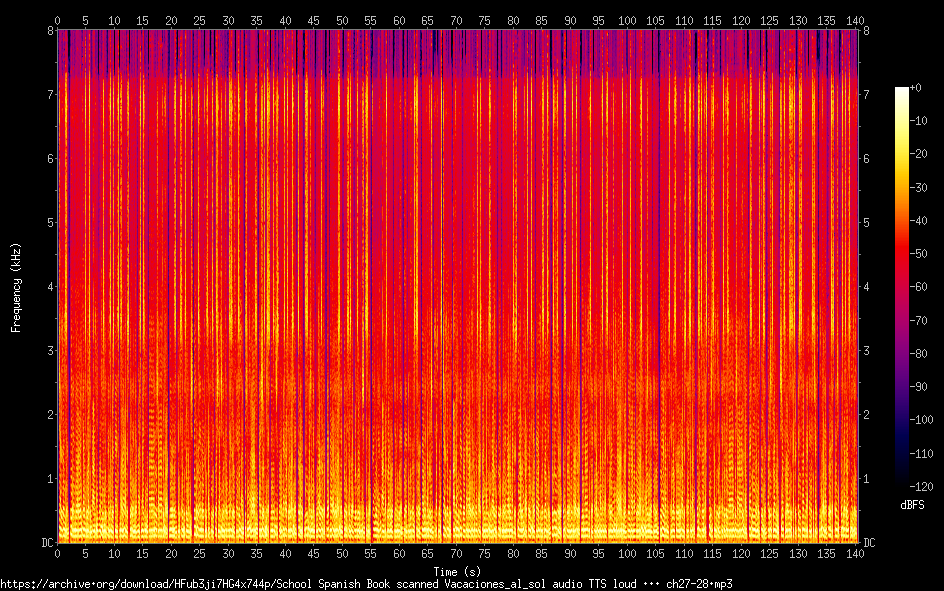The image size is (944, 591).
Task: Click the '140' tick on the bottom time axis
Action: pos(855,554)
